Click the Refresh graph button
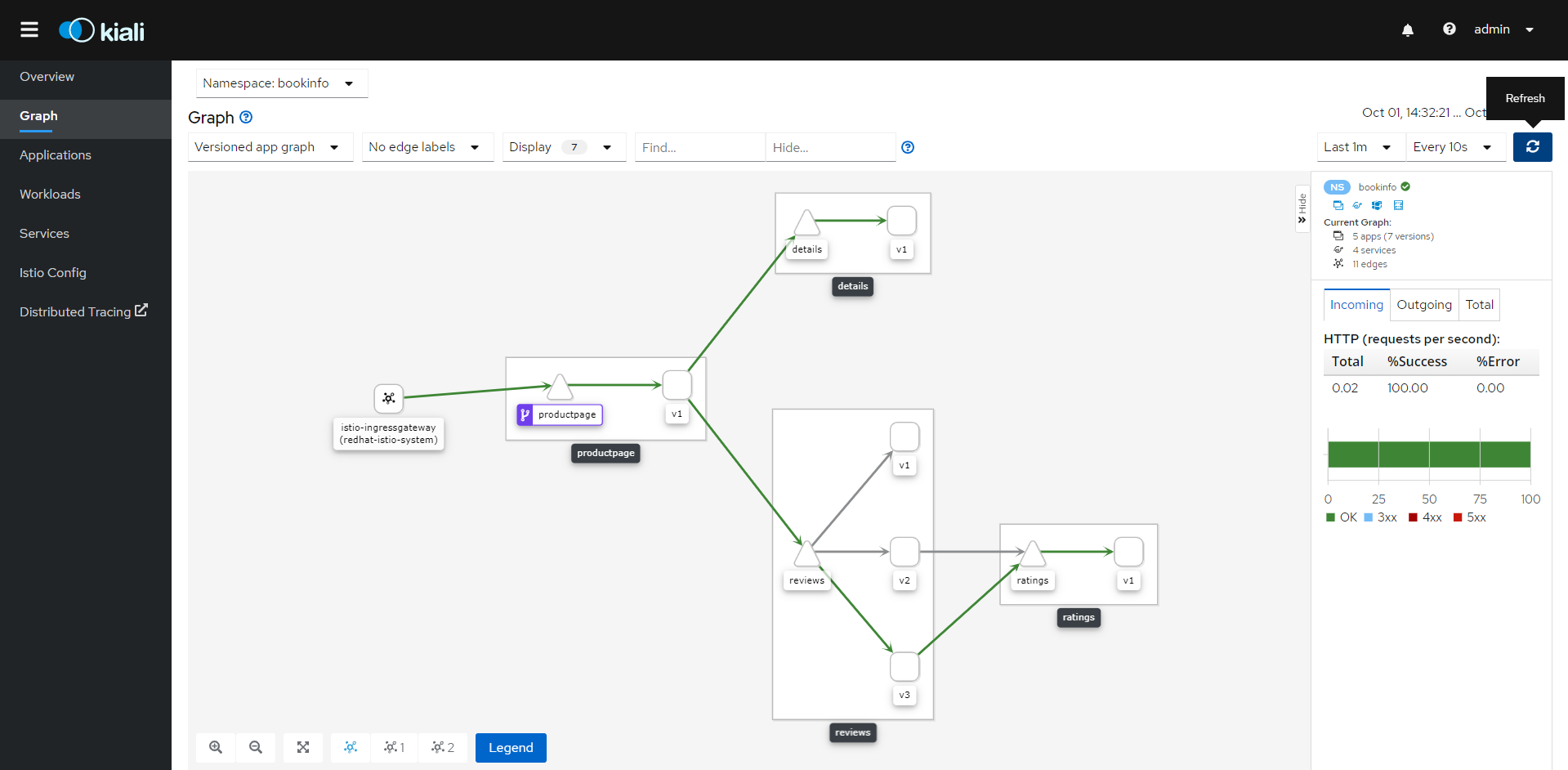Image resolution: width=1568 pixels, height=770 pixels. (1532, 147)
